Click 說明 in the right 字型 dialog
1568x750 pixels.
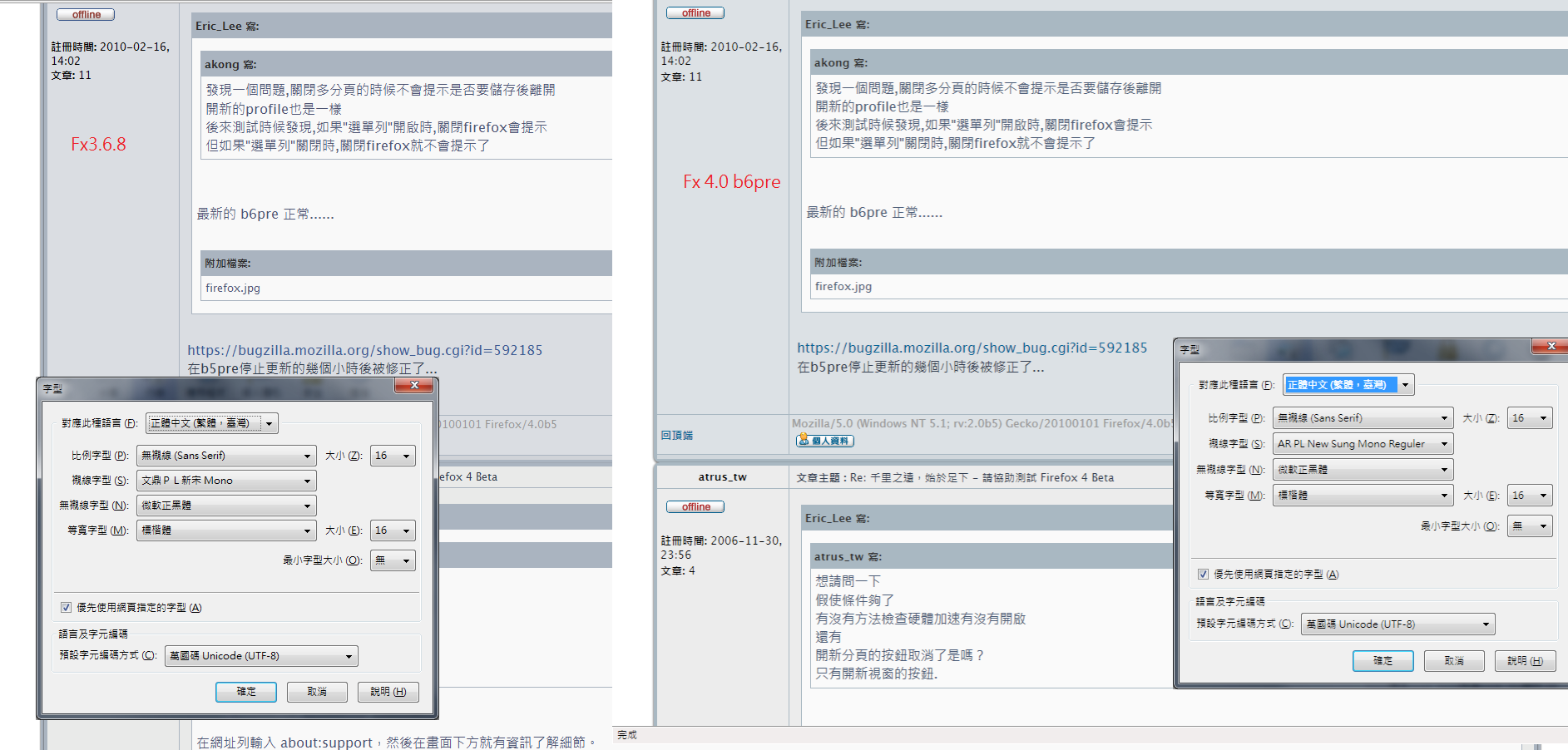(x=1525, y=661)
